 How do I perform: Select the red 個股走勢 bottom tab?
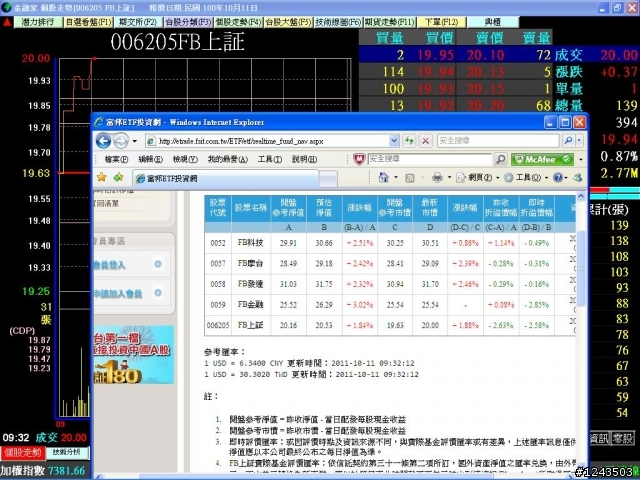23,452
